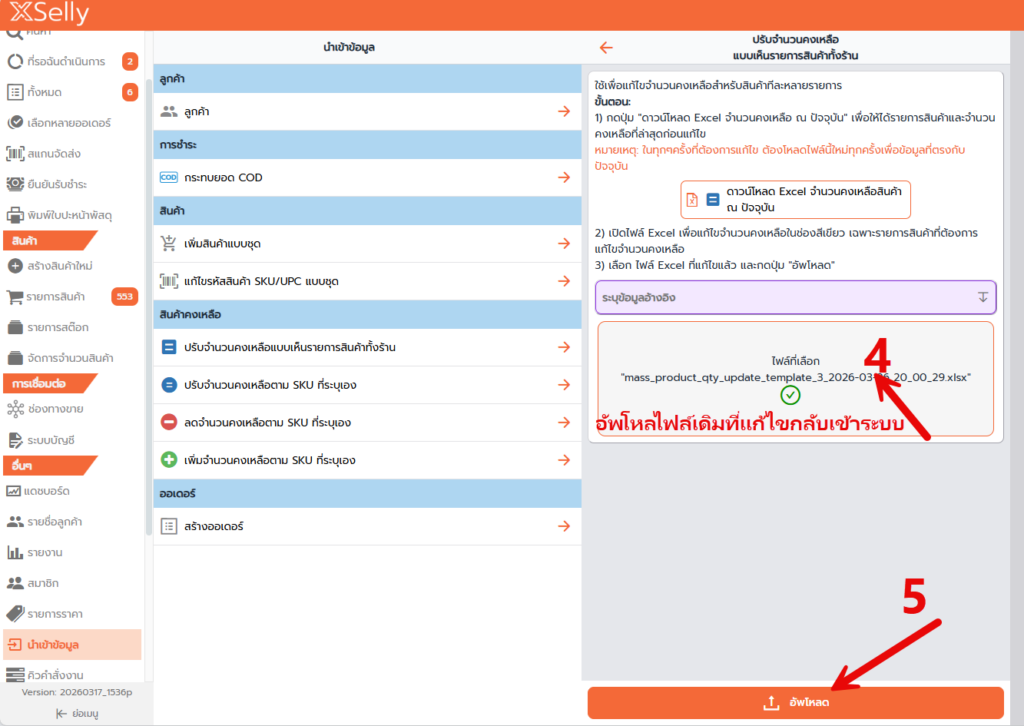The width and height of the screenshot is (1024, 726).
Task: Open แดชบอร์ด from the sidebar
Action: pos(49,490)
